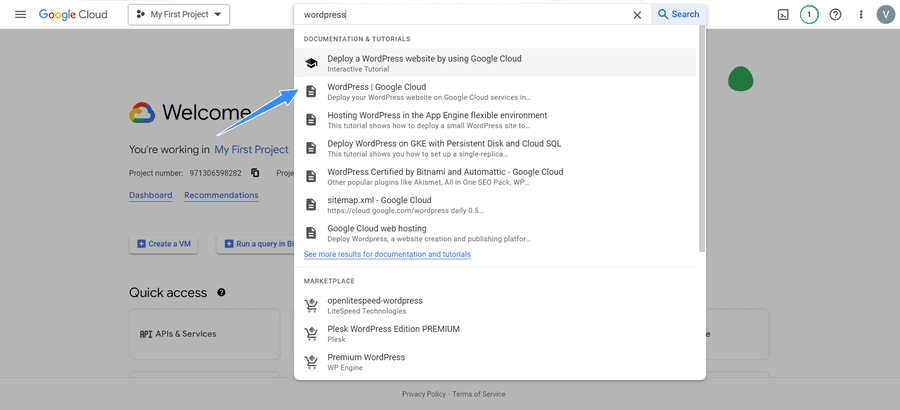Open the hamburger navigation menu

[x=21, y=14]
